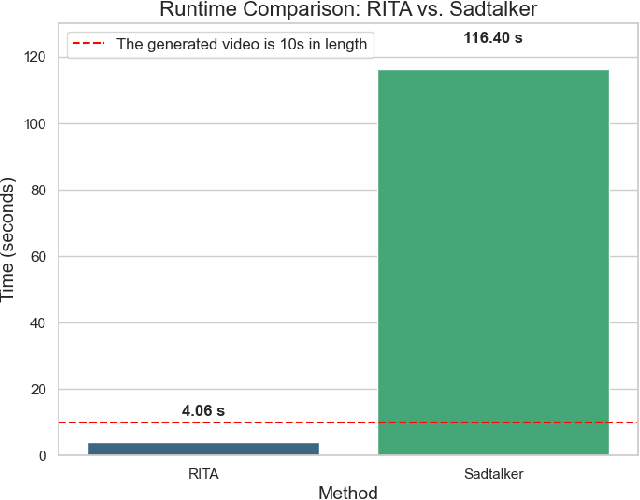Click the y-axis tick label '60'

(x=40, y=257)
